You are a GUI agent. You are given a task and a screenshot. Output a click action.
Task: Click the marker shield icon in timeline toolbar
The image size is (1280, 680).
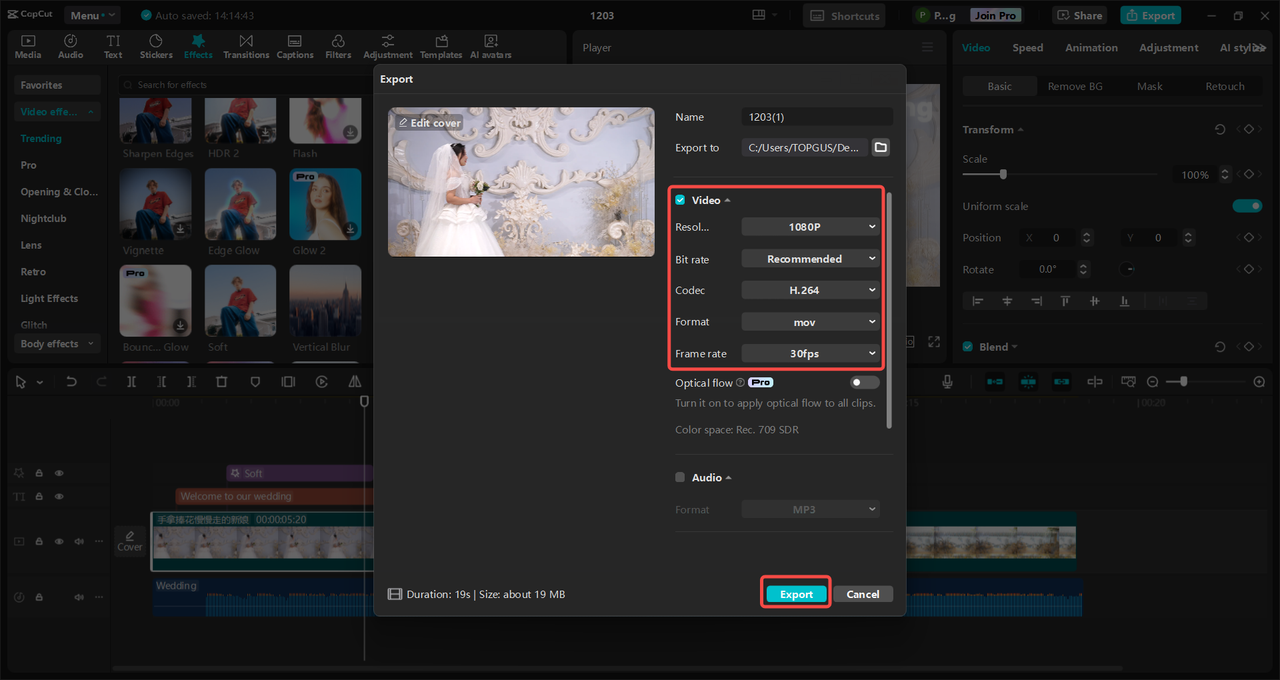tap(255, 382)
